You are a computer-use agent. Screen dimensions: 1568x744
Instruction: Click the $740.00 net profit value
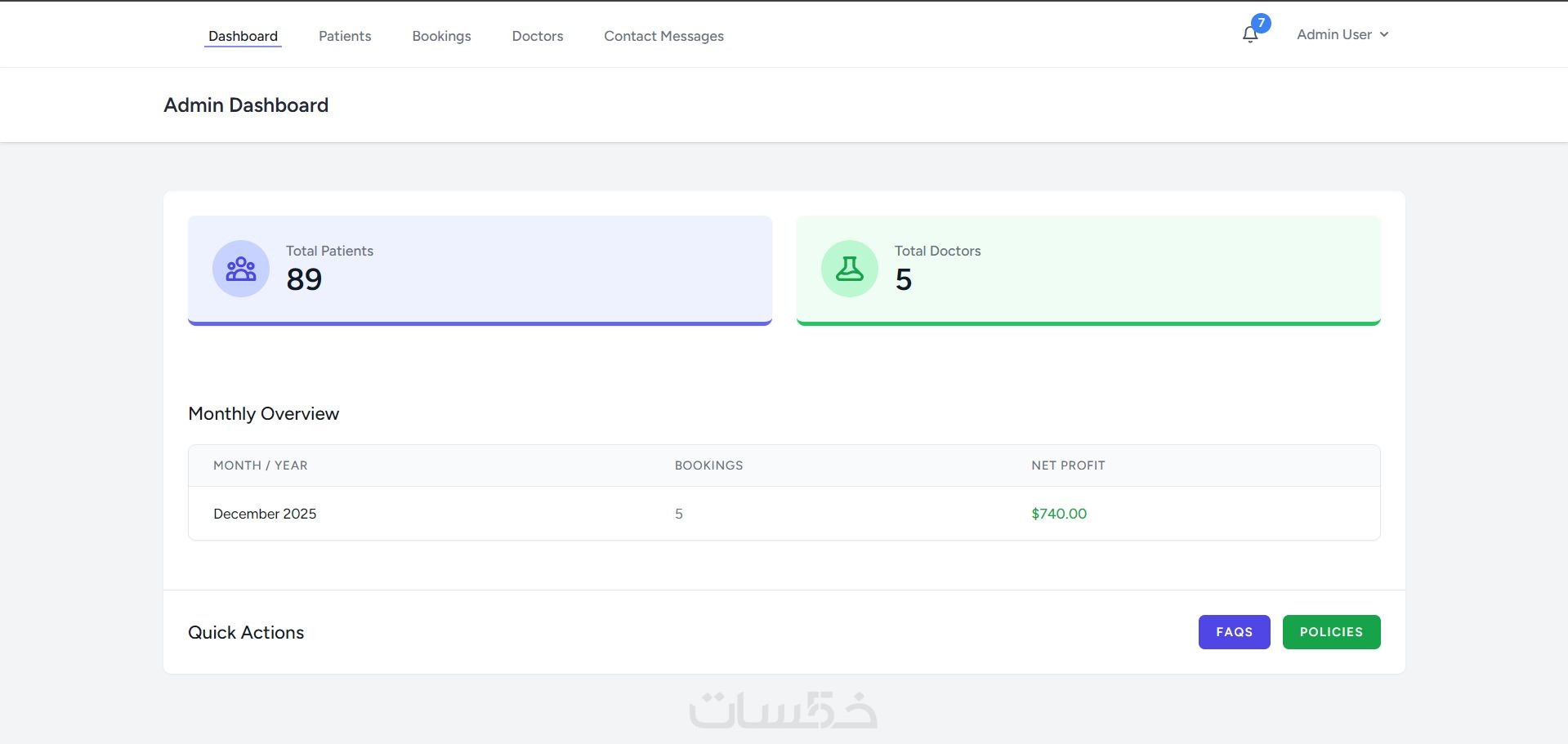click(1059, 514)
